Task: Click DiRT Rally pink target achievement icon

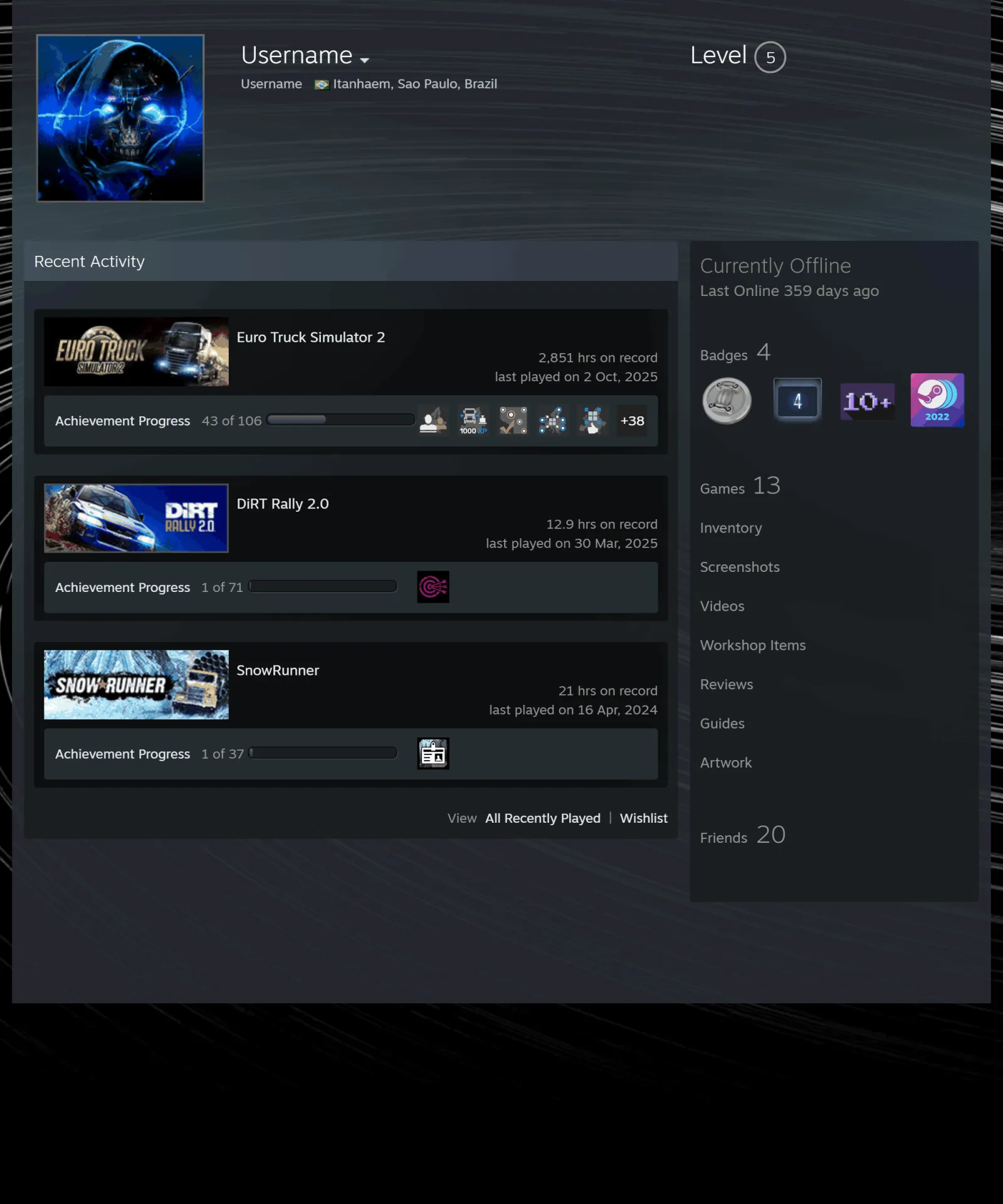Action: (x=433, y=587)
